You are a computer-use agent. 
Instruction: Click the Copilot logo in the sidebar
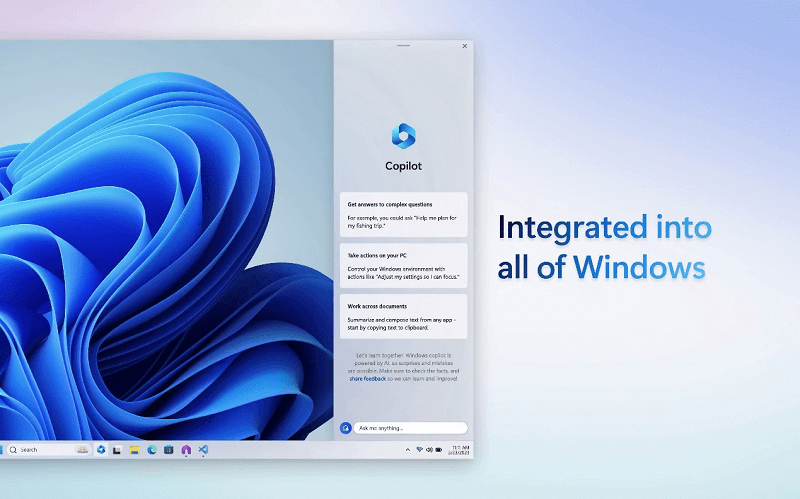pos(402,135)
